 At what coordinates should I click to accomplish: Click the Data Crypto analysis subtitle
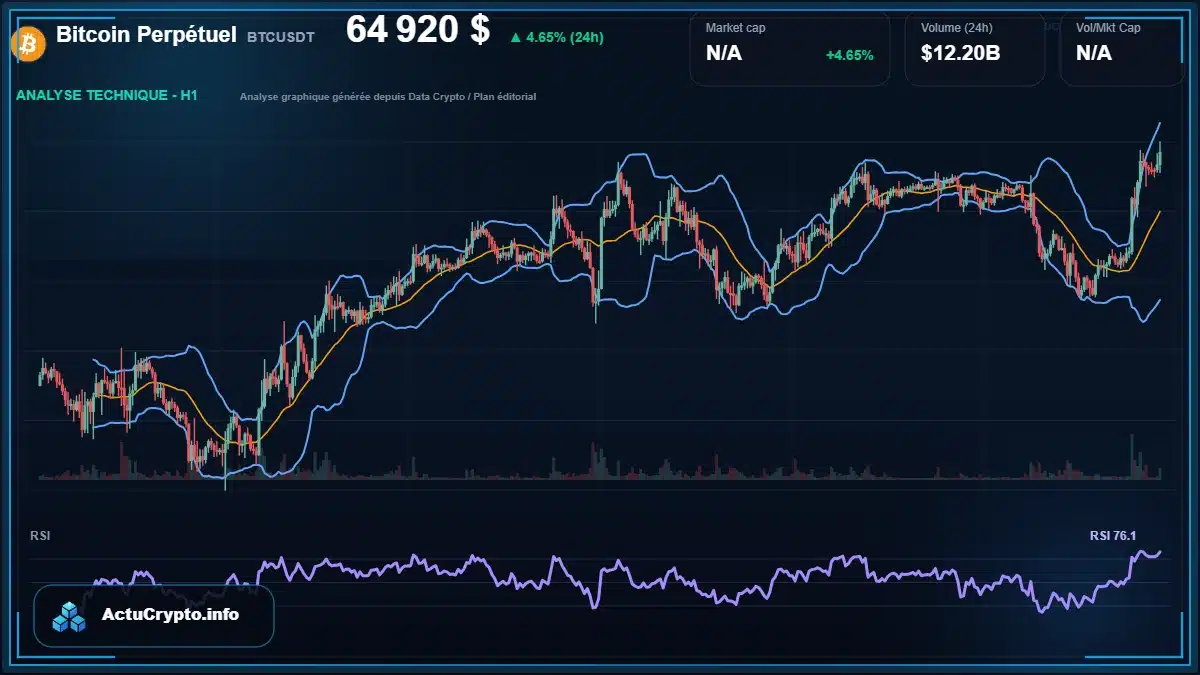tap(388, 97)
